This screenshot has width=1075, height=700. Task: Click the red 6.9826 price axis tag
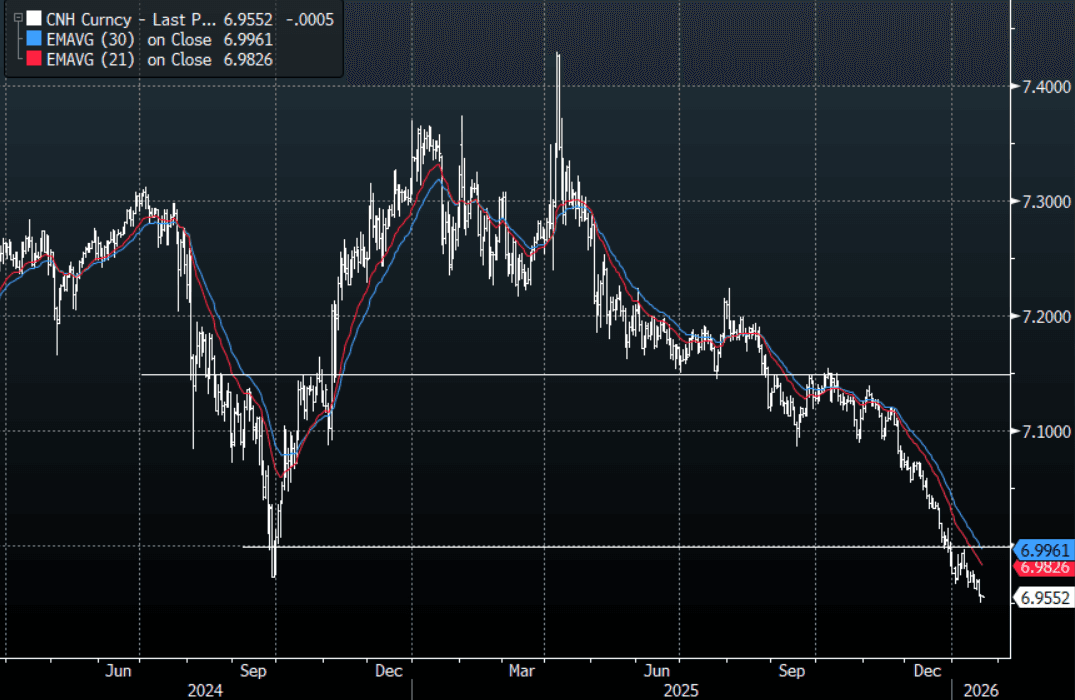(1044, 567)
